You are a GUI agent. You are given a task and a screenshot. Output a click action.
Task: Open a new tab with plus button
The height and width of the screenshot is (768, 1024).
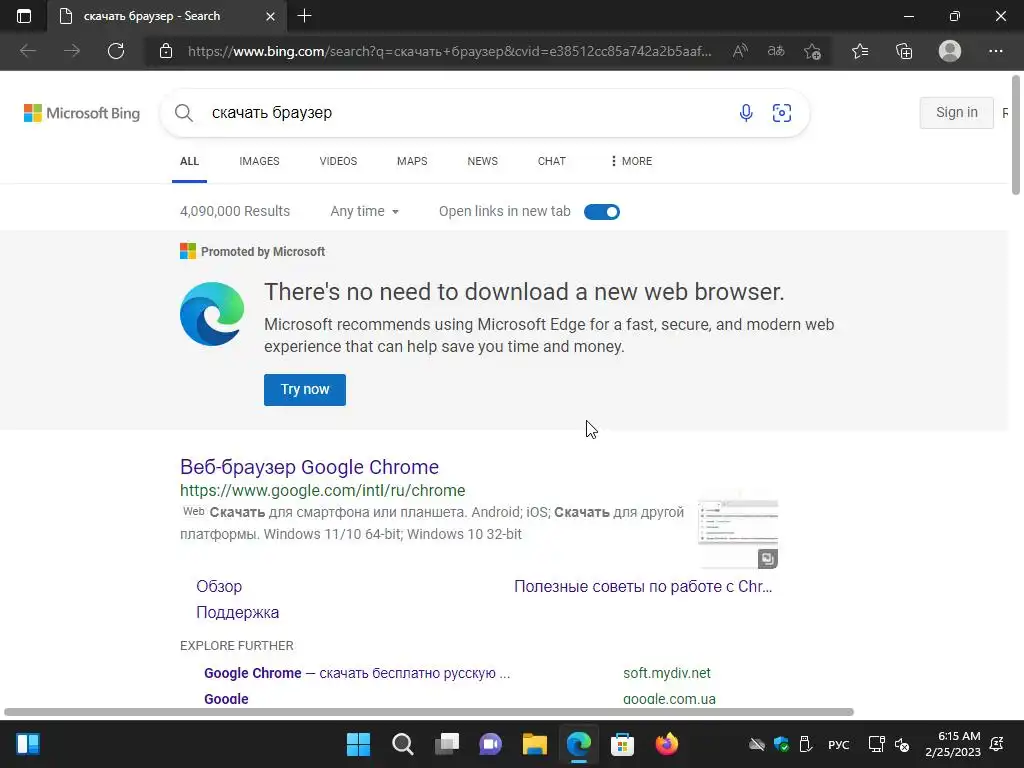[304, 16]
